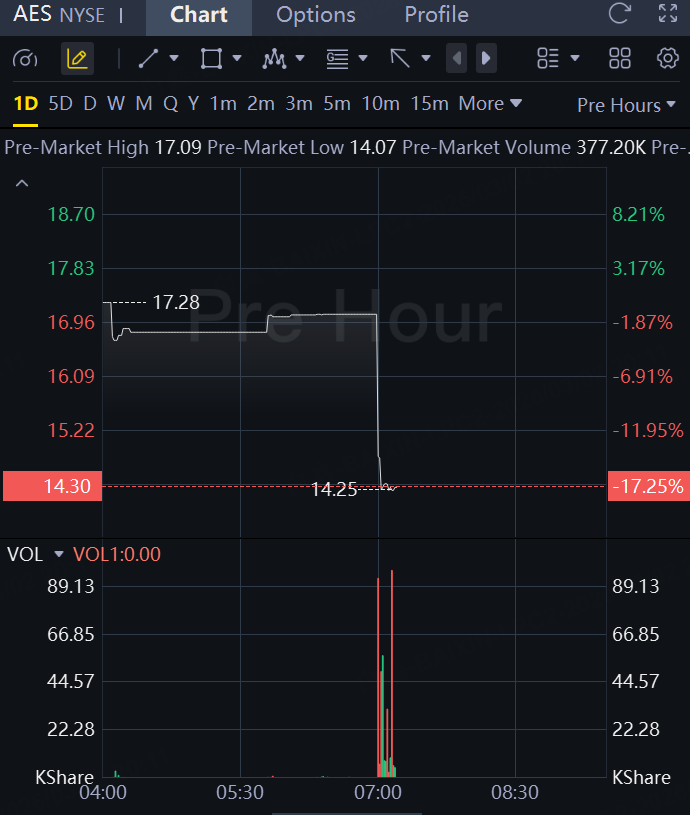690x815 pixels.
Task: Click the fullscreen expand icon
Action: click(x=668, y=14)
